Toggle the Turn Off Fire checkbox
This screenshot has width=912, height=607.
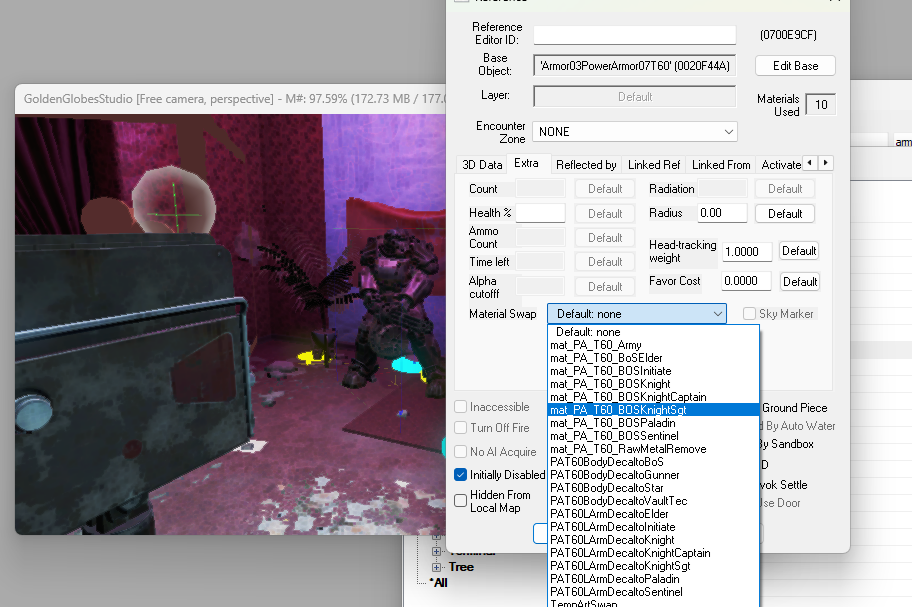pos(461,428)
